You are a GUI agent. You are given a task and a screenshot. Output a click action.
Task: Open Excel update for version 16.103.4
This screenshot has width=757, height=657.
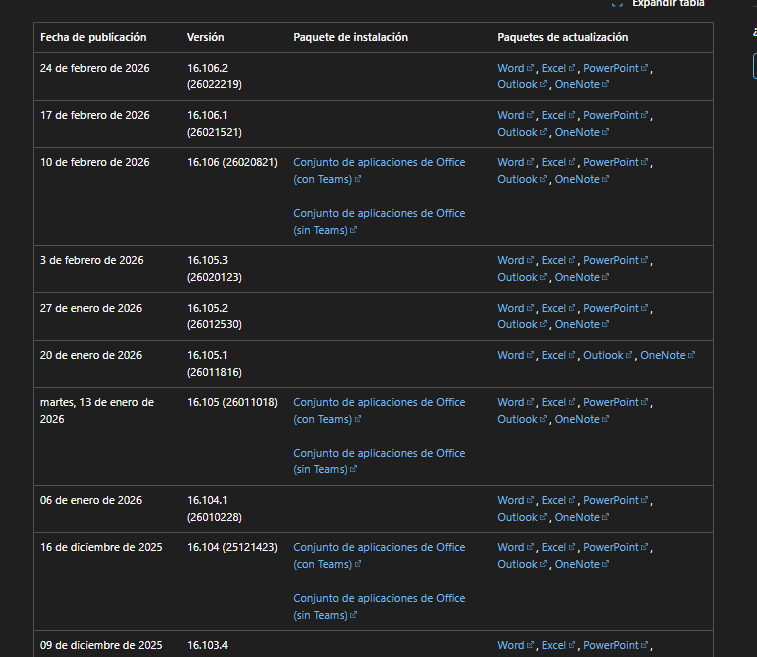pos(559,645)
